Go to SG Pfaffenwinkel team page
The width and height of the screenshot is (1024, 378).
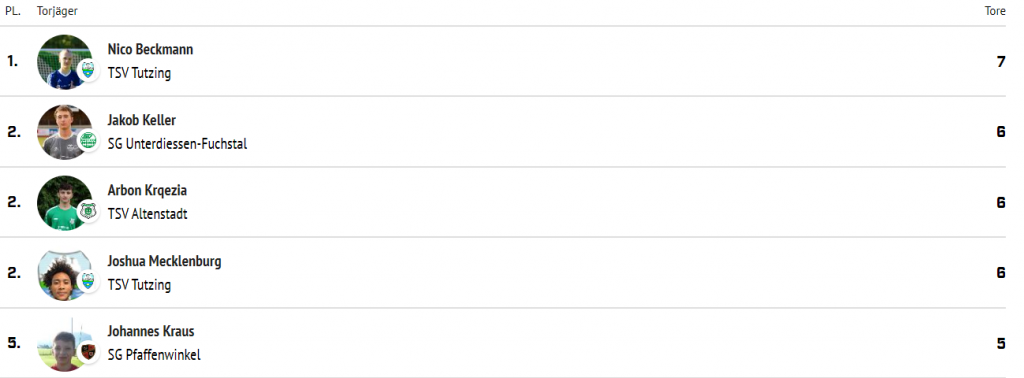point(154,355)
